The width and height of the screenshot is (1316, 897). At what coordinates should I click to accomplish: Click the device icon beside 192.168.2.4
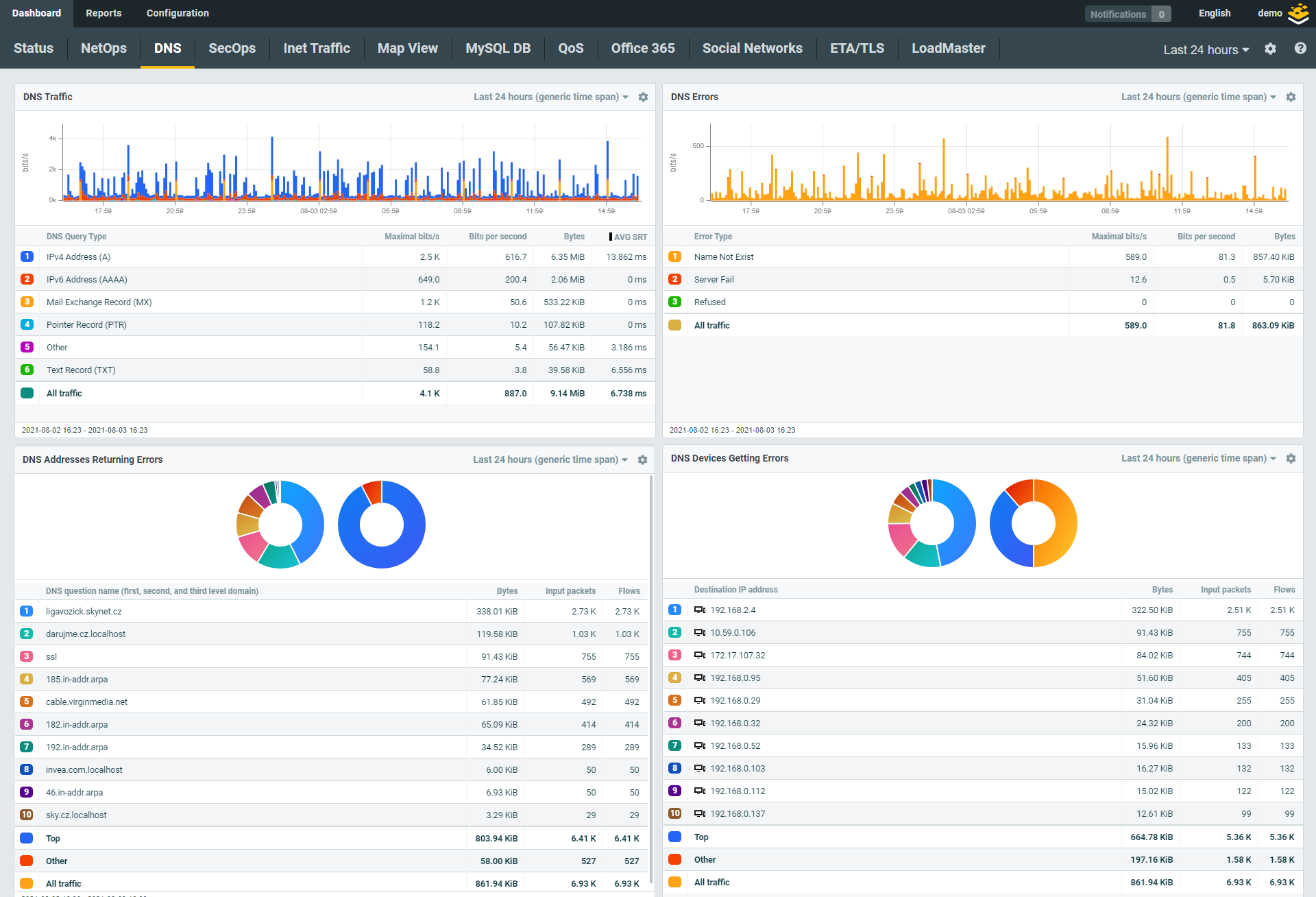tap(700, 610)
